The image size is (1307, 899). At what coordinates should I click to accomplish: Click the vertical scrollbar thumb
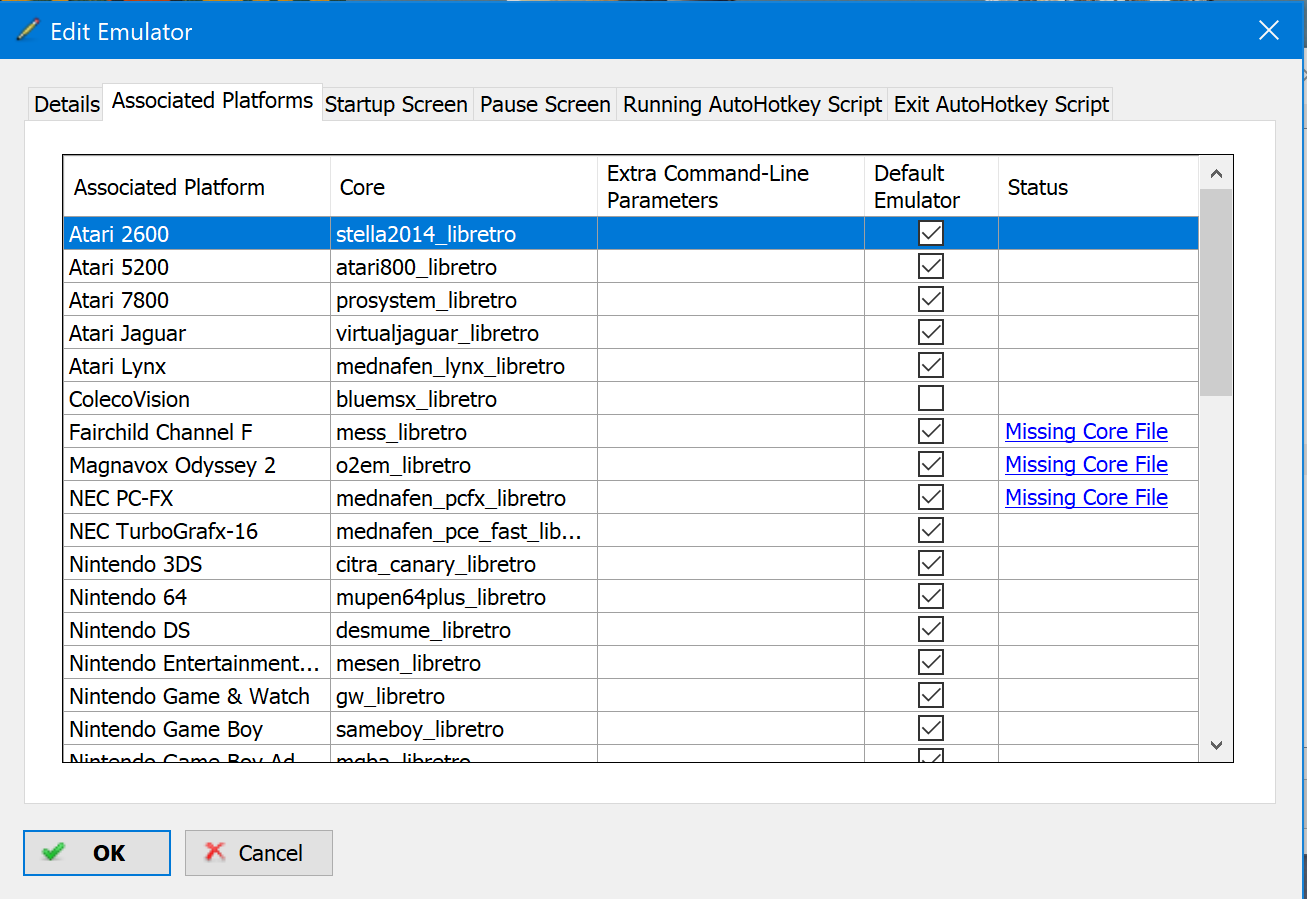pos(1216,292)
